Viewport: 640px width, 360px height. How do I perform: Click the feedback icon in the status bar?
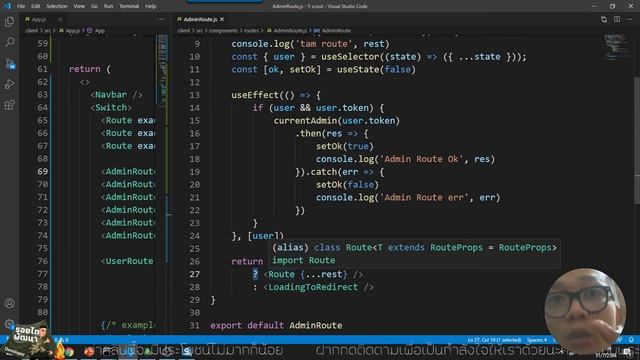pos(620,340)
